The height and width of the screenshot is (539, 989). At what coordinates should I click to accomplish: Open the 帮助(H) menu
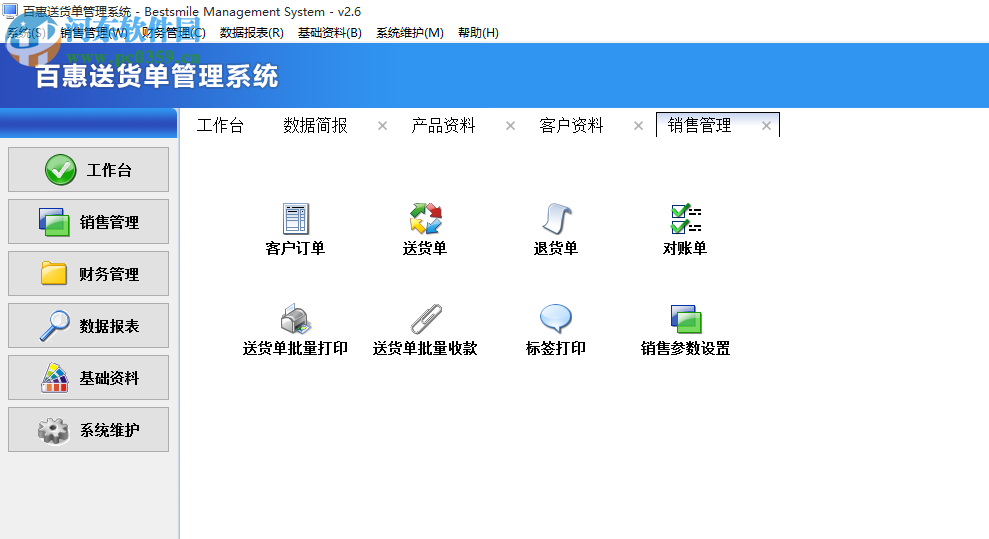point(478,33)
